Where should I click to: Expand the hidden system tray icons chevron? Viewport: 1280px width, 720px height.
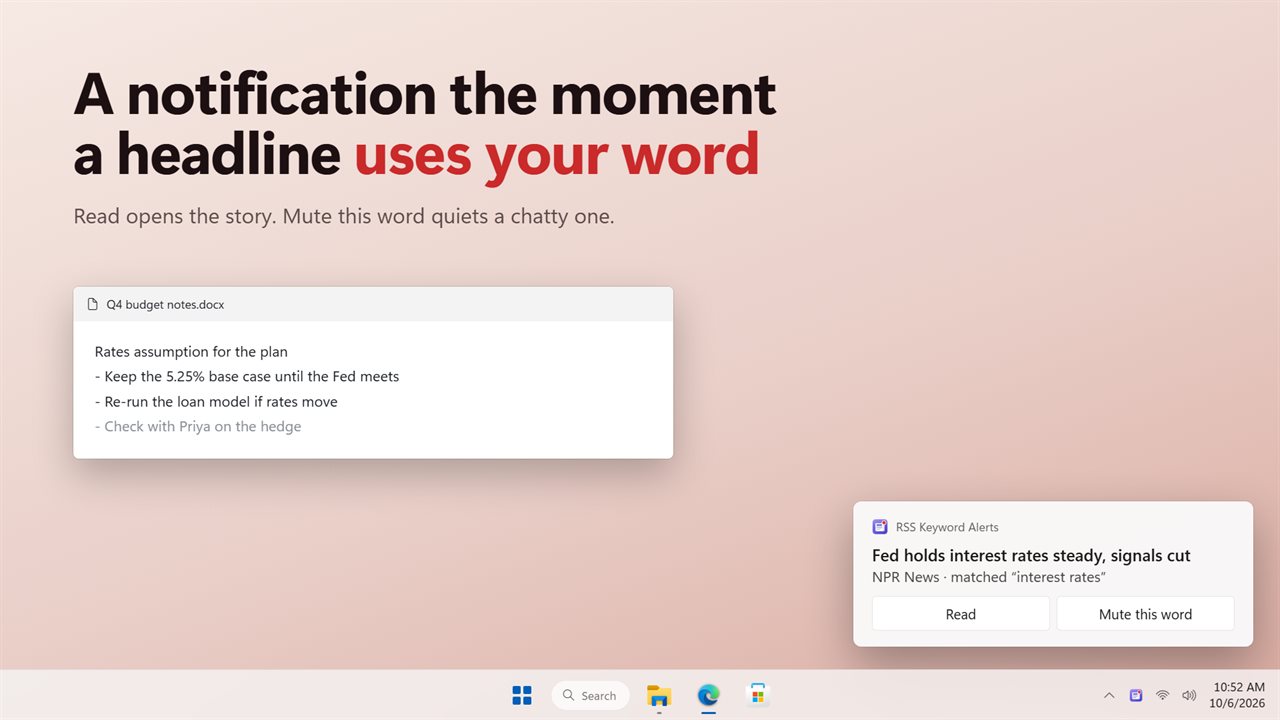coord(1109,695)
